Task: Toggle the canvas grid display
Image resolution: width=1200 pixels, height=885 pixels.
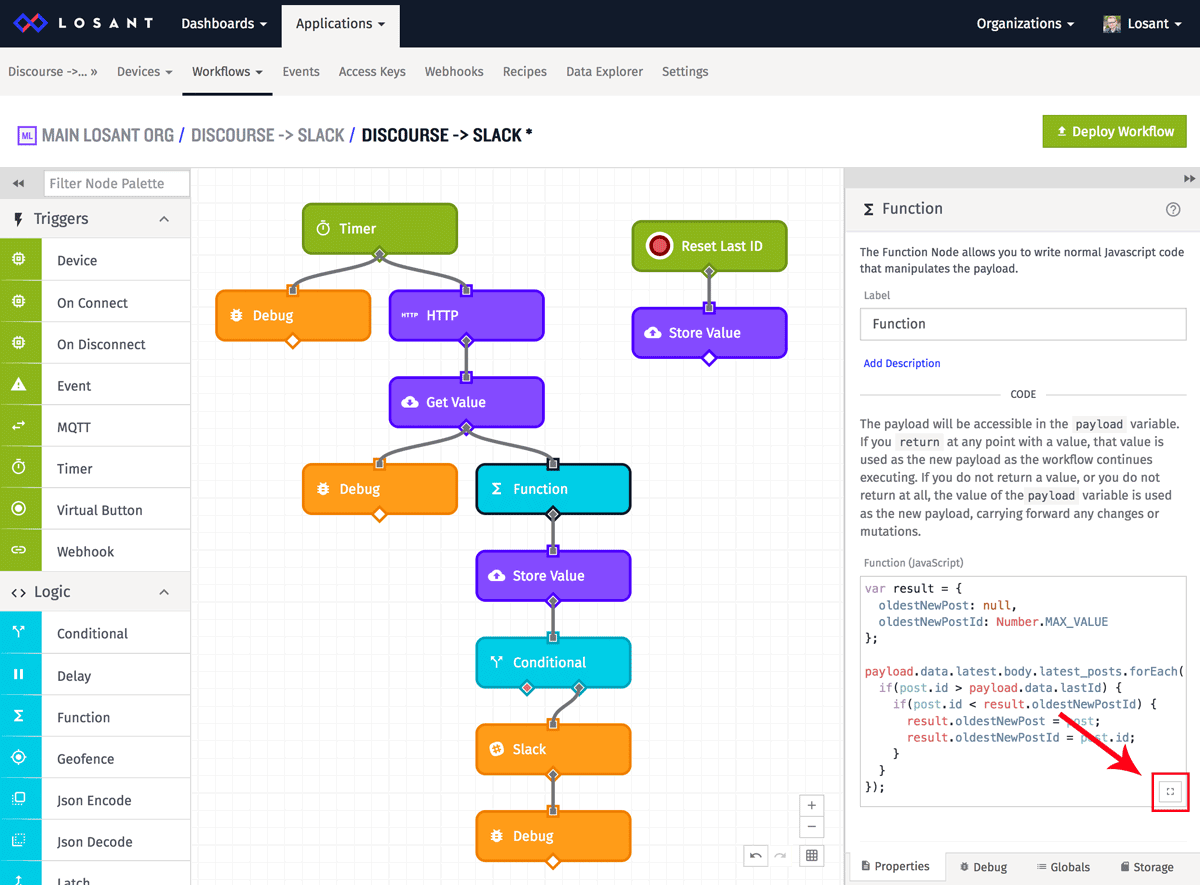Action: [x=812, y=855]
